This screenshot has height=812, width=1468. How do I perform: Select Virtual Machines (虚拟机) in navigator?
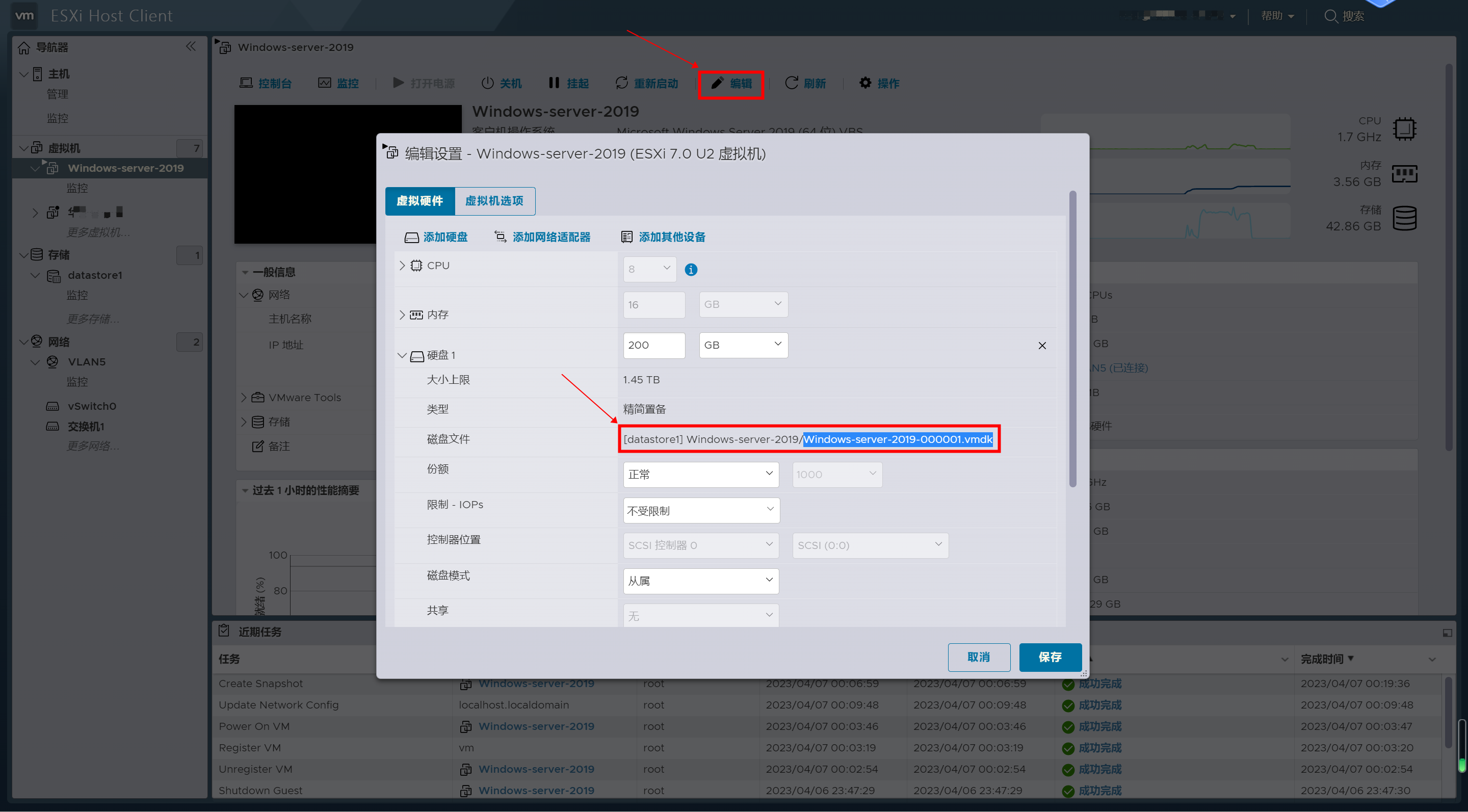64,148
